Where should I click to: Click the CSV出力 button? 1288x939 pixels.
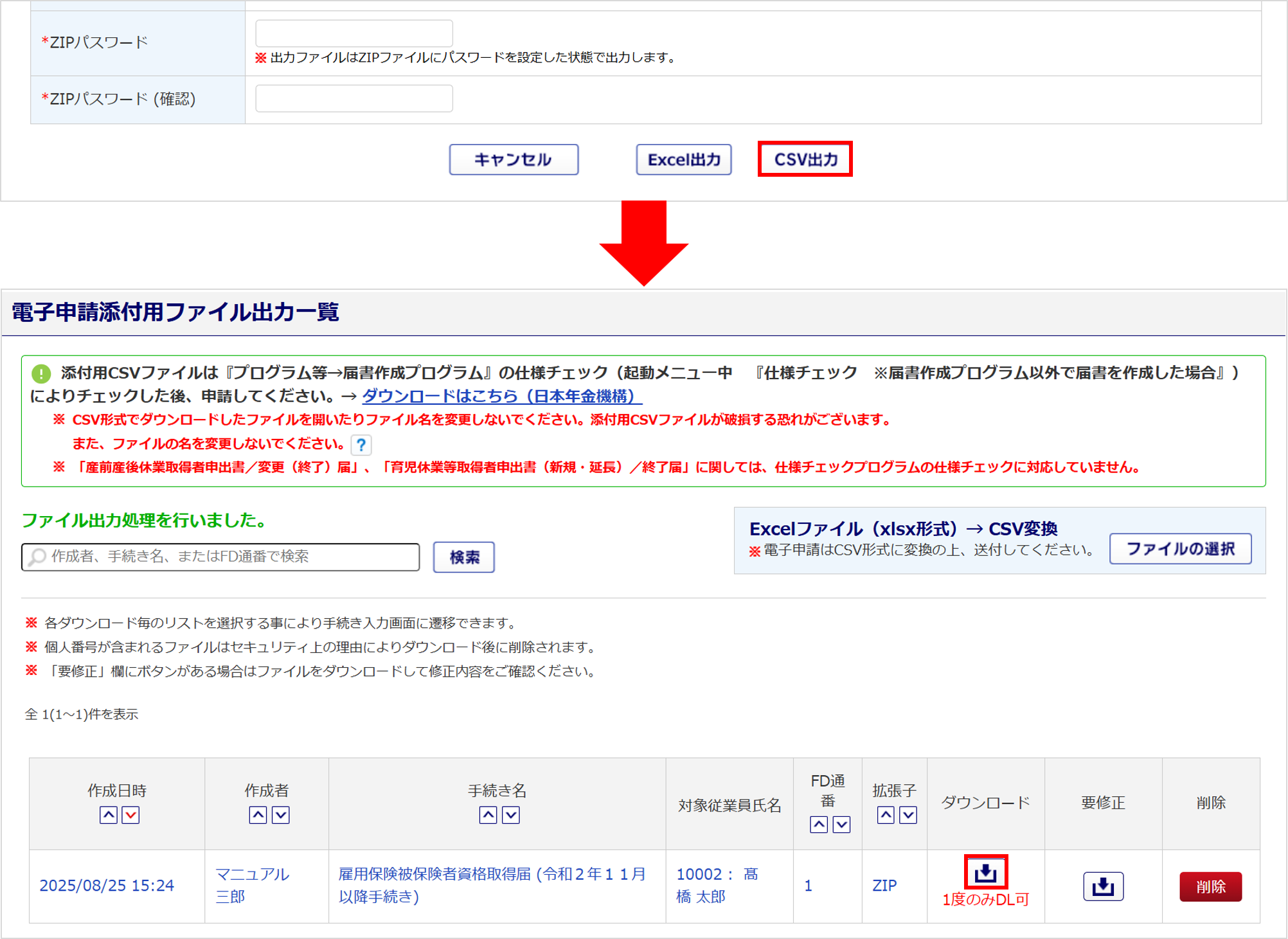(x=805, y=159)
